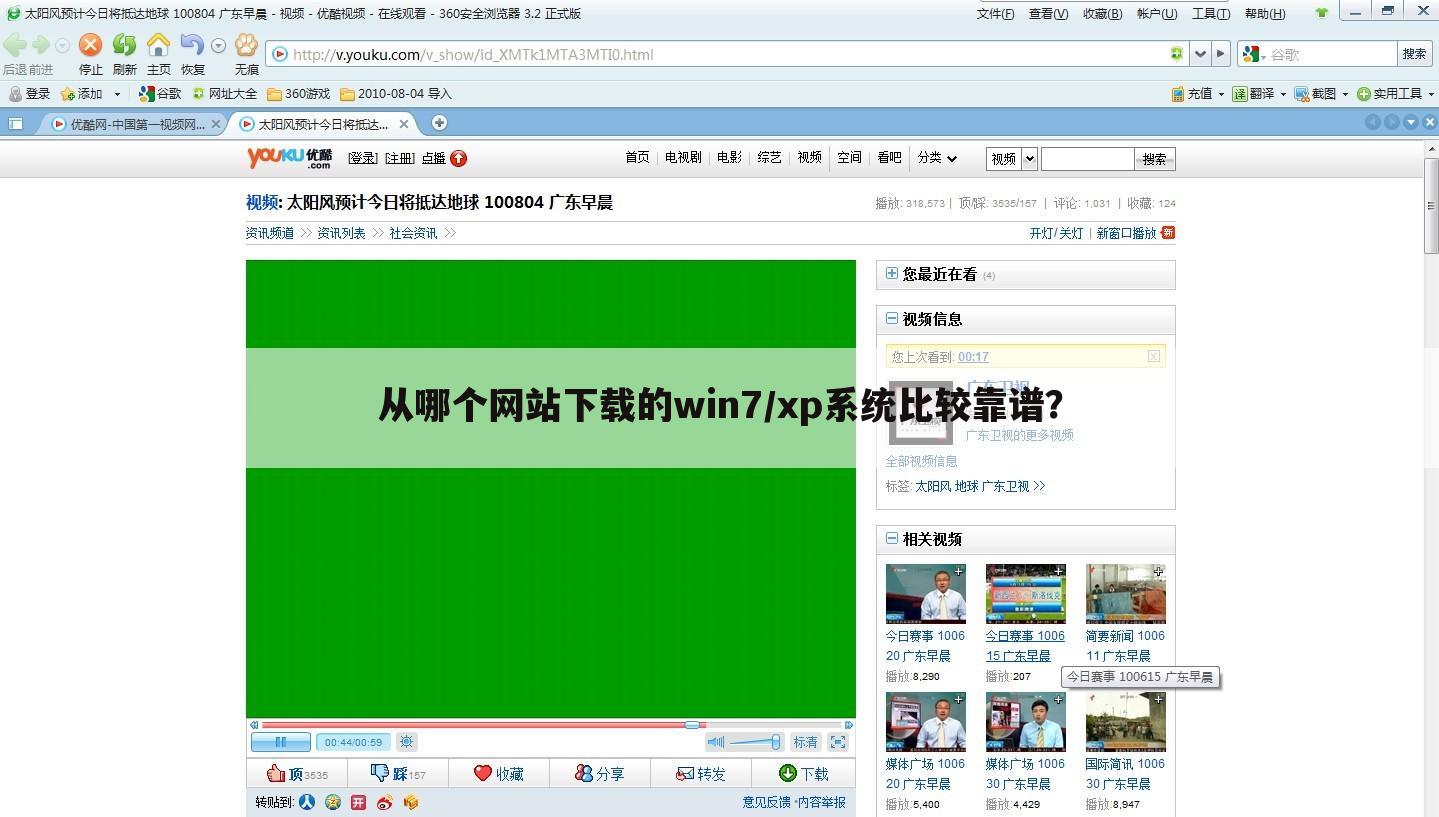Refresh the page with the 刷新 icon
This screenshot has height=817, width=1439.
click(124, 45)
